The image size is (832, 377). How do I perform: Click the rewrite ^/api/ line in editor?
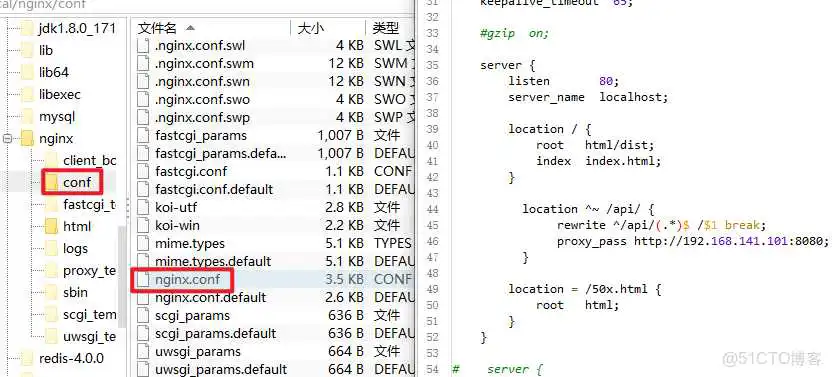point(662,225)
